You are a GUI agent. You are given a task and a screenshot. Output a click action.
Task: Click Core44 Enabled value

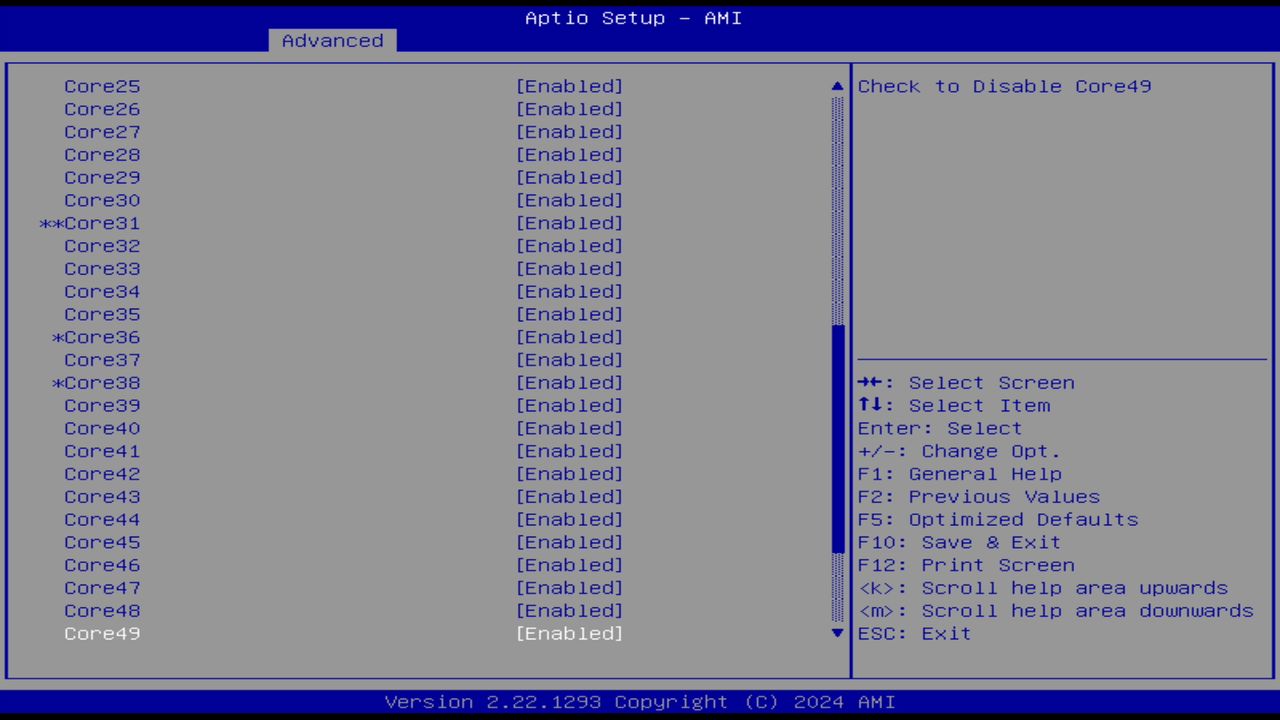pos(569,520)
